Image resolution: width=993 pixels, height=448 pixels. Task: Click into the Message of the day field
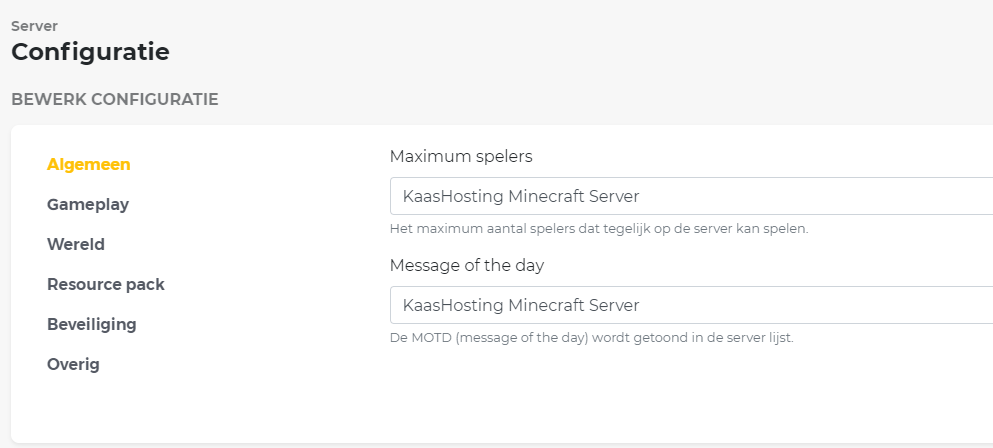coord(690,305)
